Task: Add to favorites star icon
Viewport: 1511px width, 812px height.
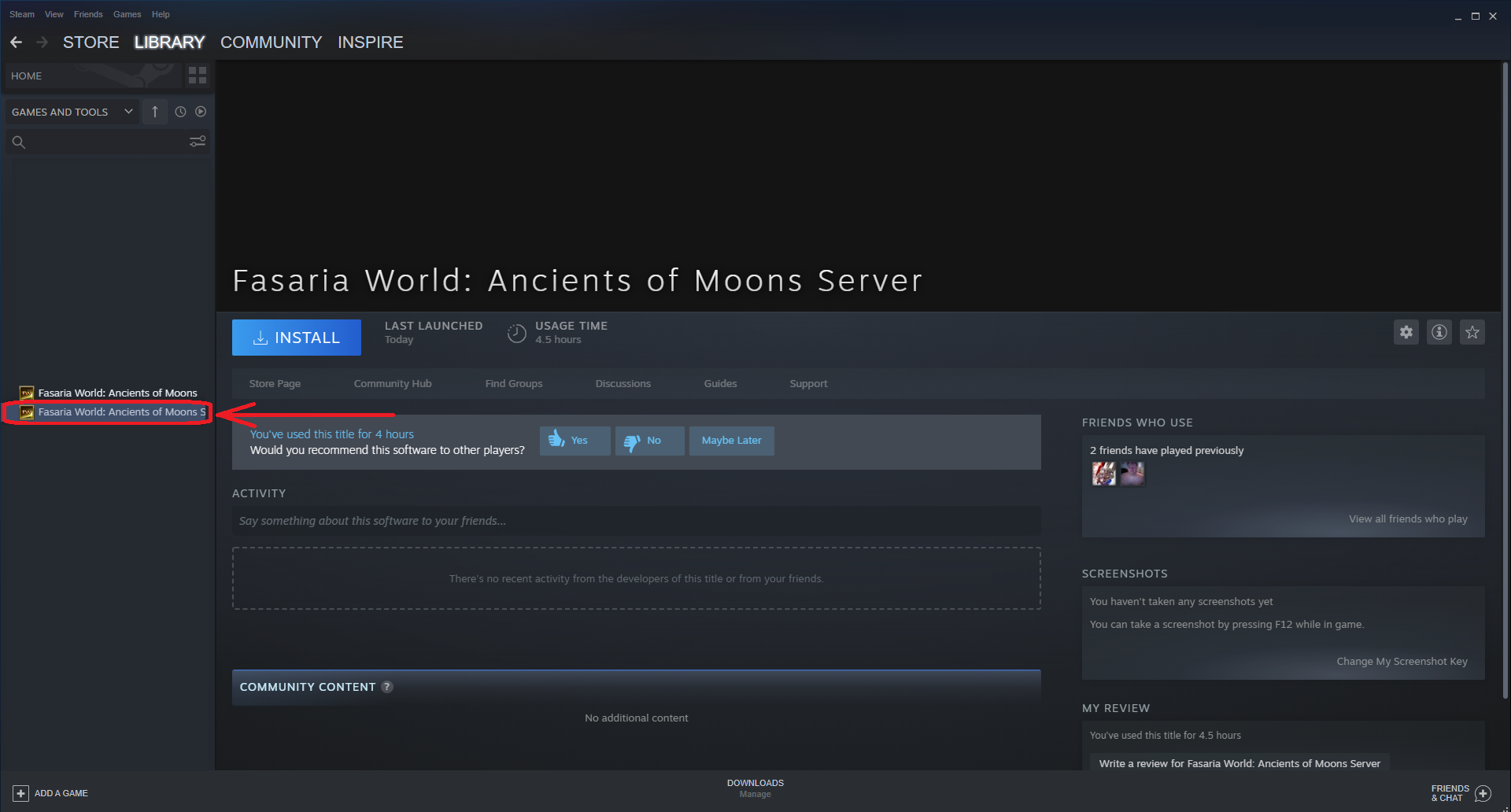Action: 1472,332
